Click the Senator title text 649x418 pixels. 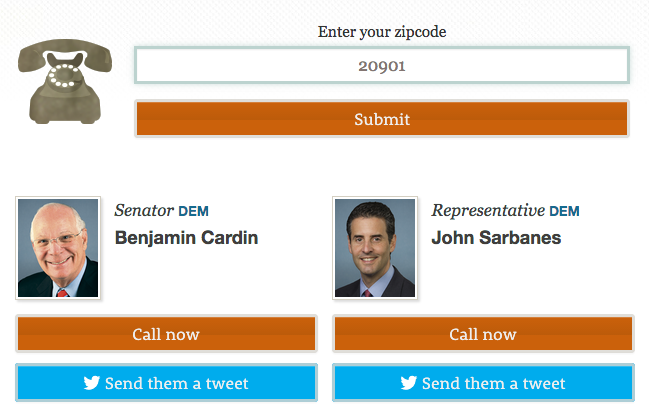tap(144, 211)
